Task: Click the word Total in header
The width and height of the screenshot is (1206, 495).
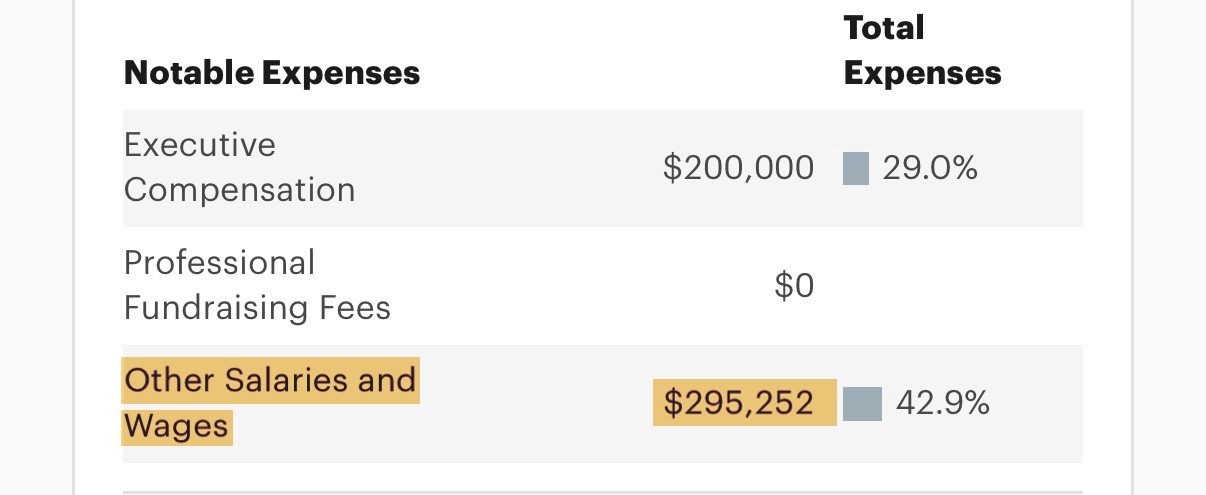Action: 884,27
